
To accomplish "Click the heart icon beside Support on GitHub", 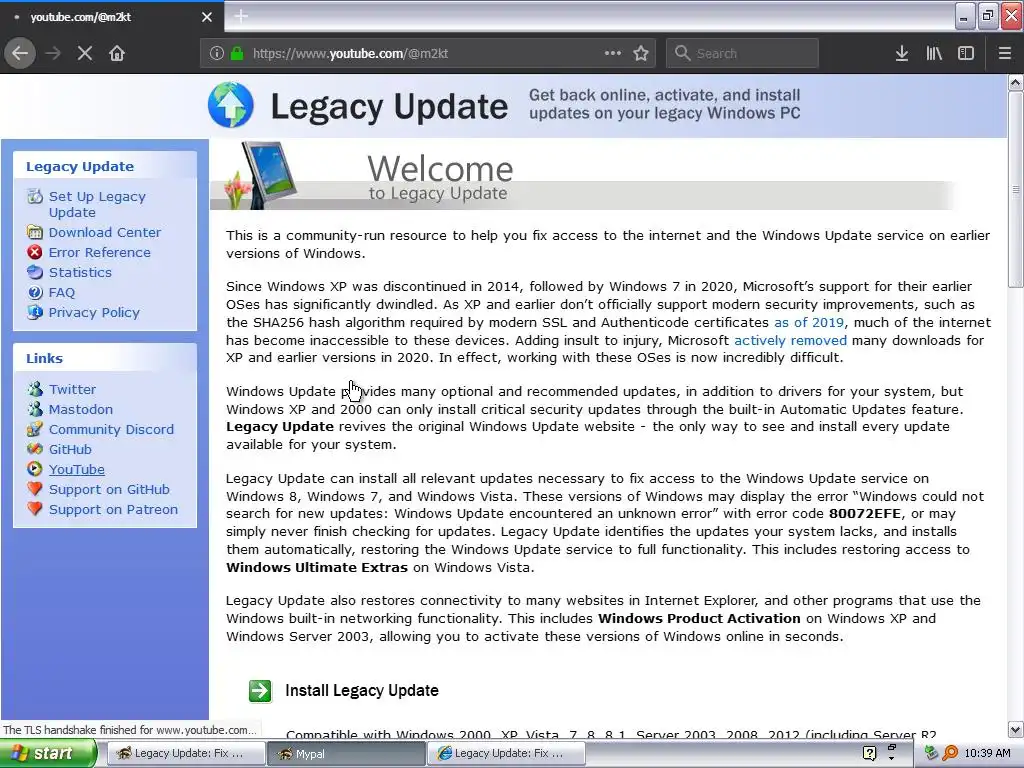I will tap(35, 489).
